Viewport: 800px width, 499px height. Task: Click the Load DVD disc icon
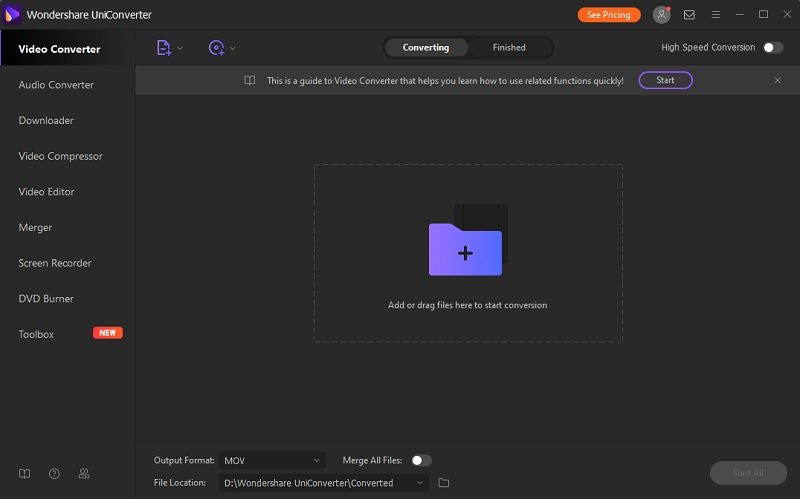[x=216, y=48]
